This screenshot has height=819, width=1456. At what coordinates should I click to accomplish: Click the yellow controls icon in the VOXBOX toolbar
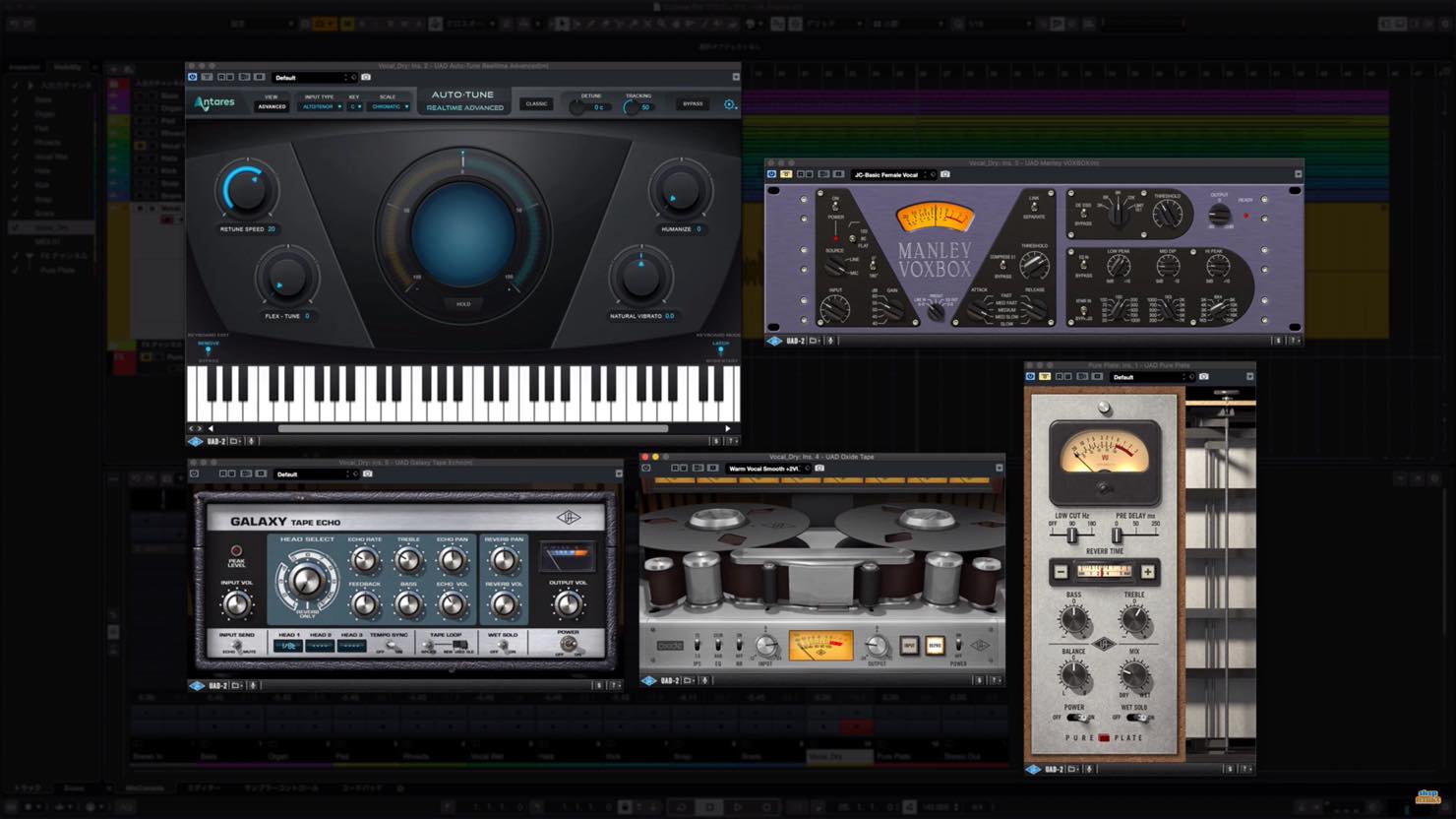tap(786, 174)
